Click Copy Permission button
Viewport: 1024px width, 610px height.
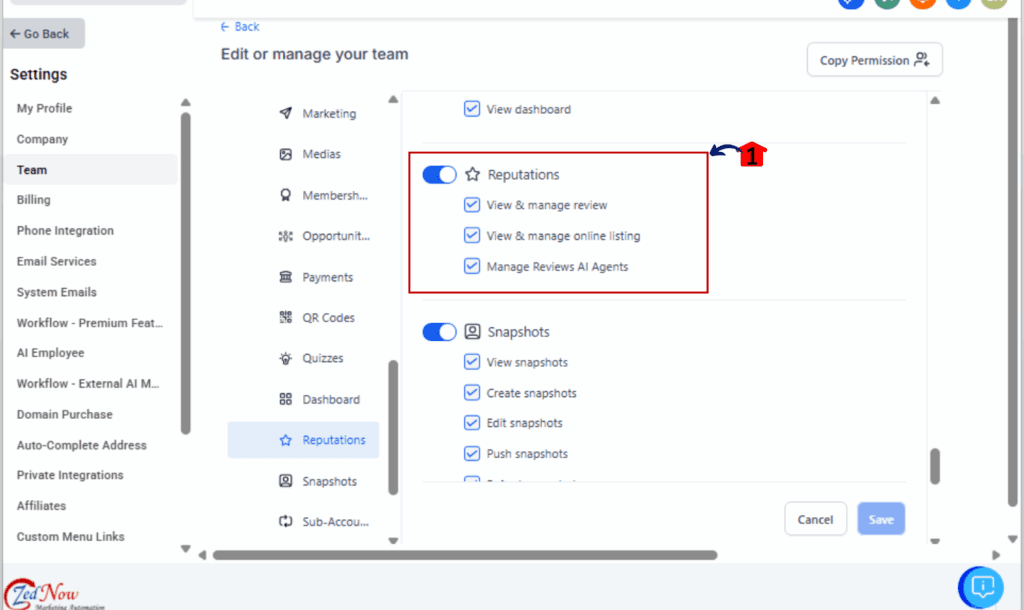click(874, 60)
